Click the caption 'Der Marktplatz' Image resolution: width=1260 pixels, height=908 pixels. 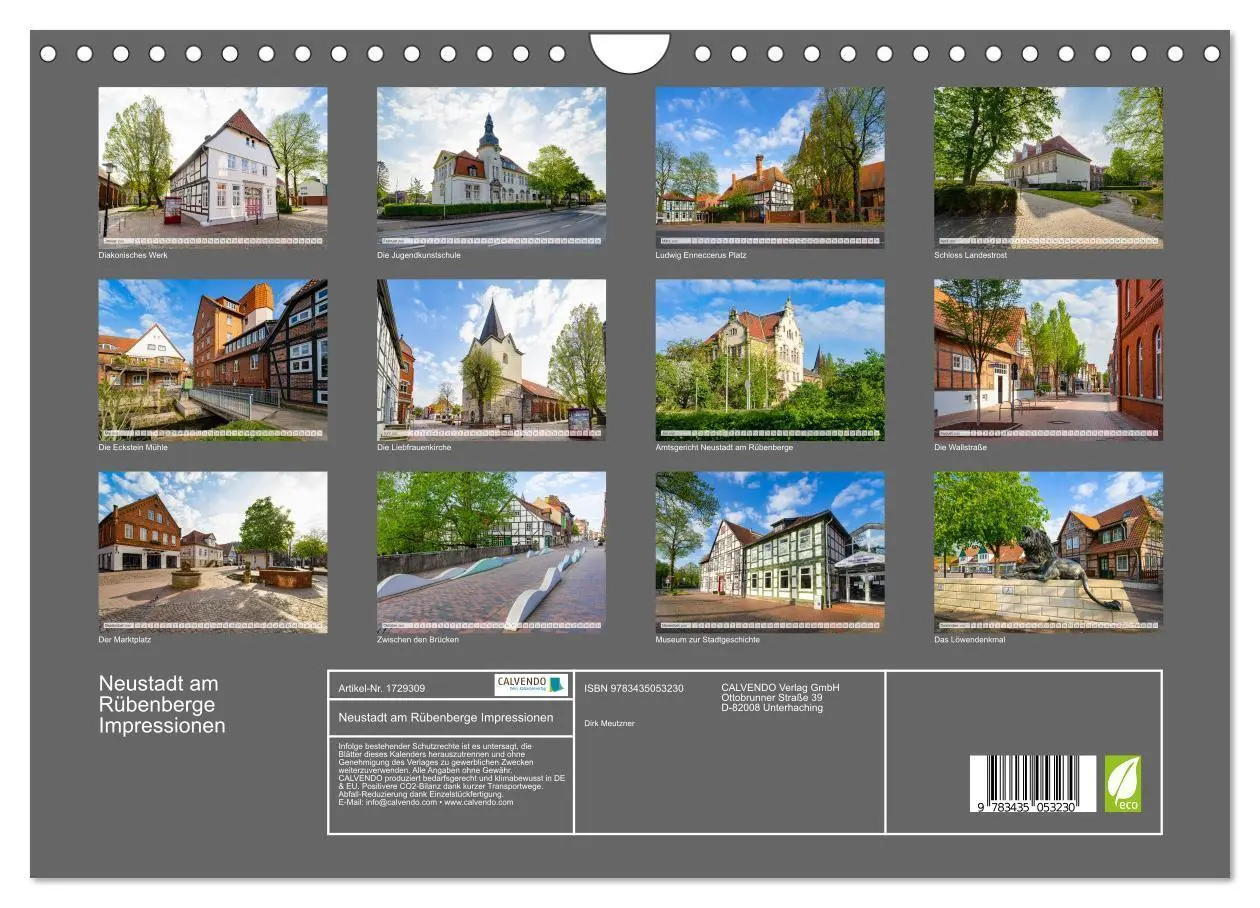tap(125, 639)
